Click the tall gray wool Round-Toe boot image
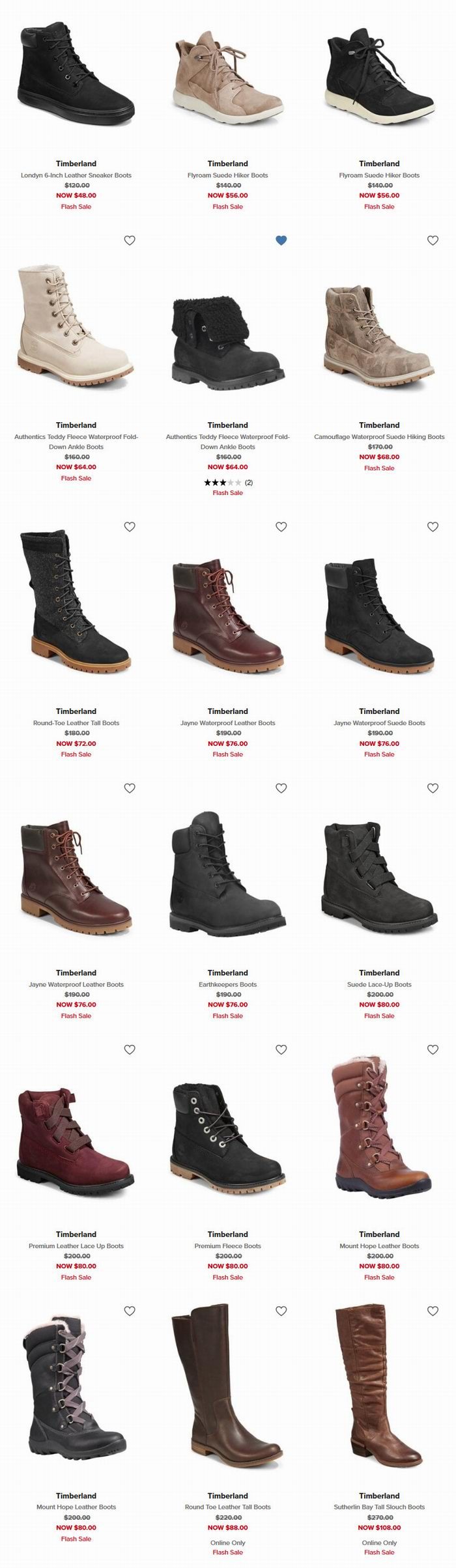 [76, 602]
